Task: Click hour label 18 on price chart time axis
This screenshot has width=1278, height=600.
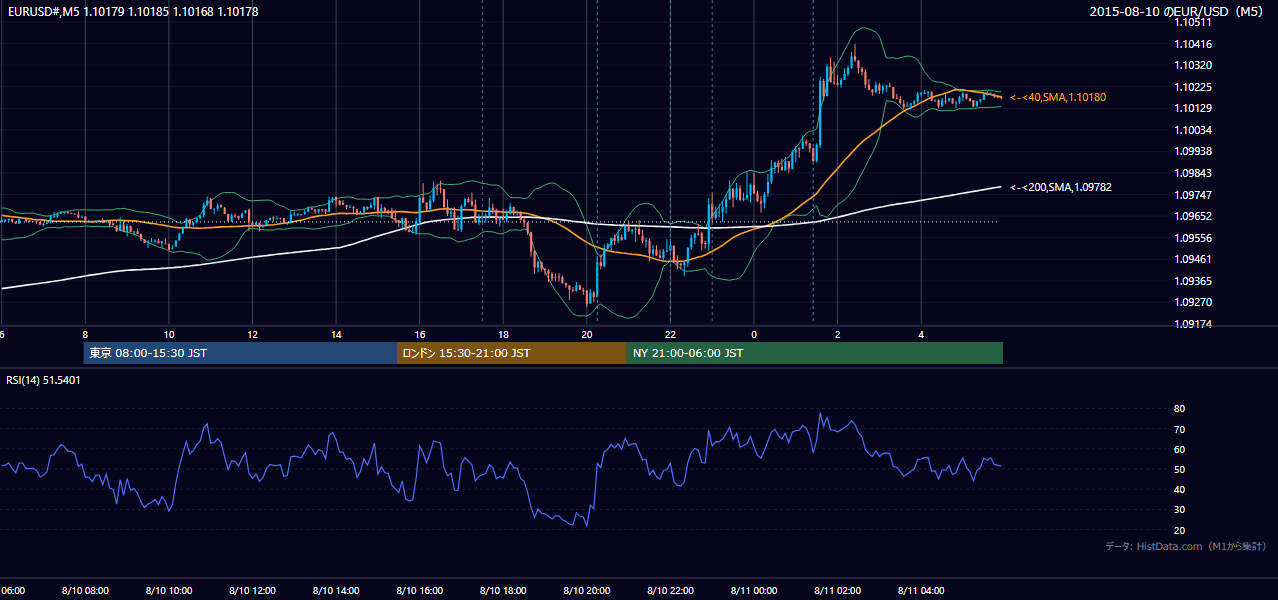Action: pos(503,335)
